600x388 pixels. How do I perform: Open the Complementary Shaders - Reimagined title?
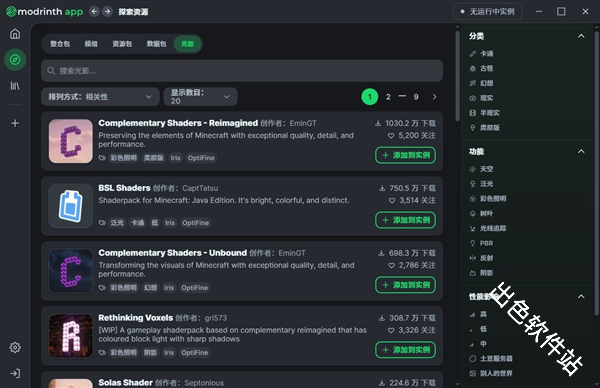pyautogui.click(x=178, y=123)
